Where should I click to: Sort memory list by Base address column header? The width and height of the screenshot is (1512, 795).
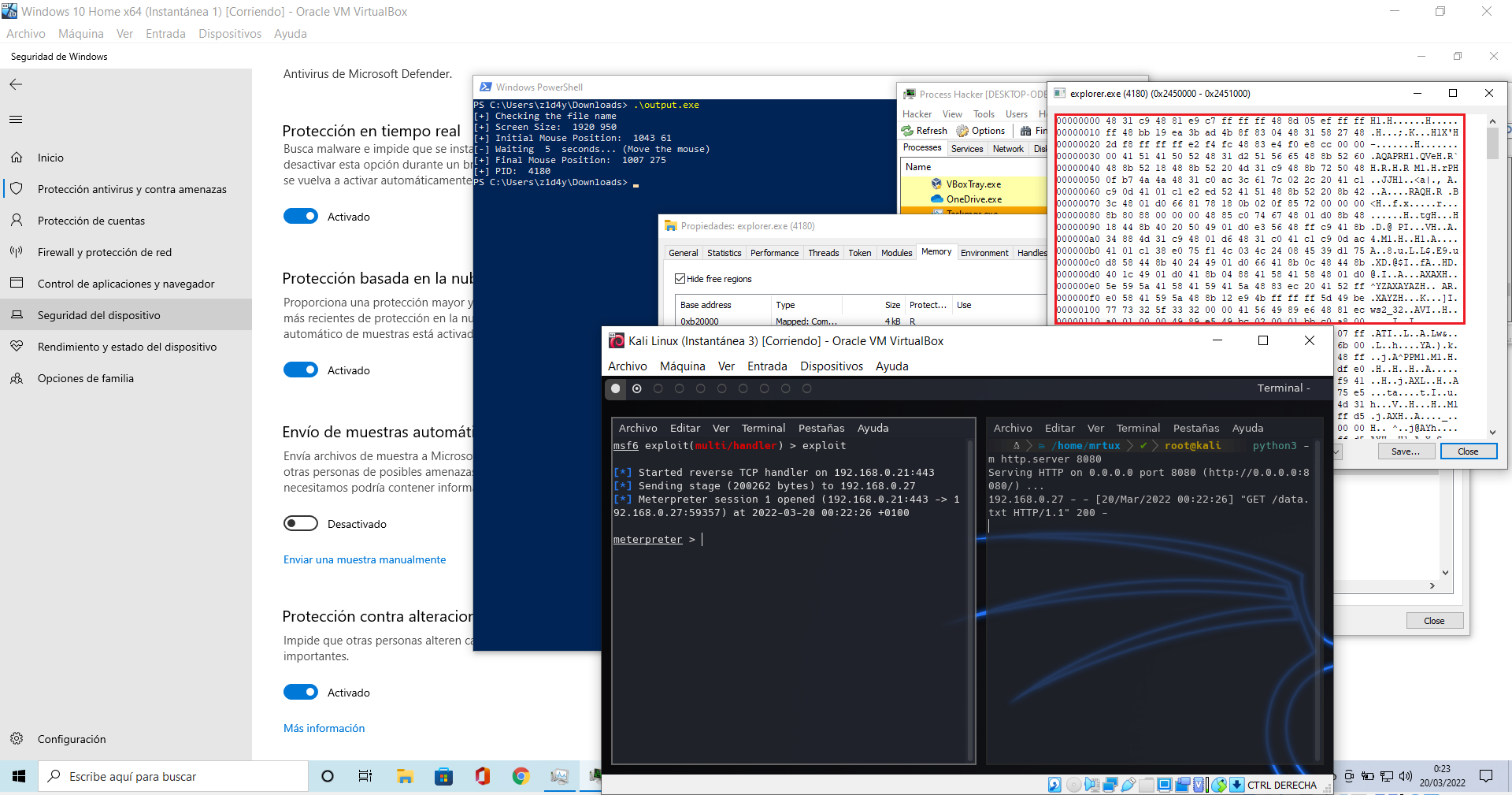pyautogui.click(x=723, y=305)
